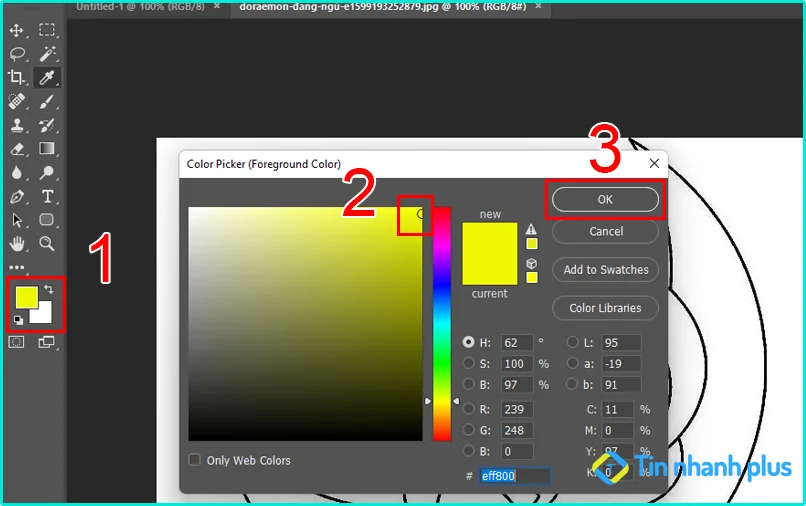Click the H field showing 62

517,342
